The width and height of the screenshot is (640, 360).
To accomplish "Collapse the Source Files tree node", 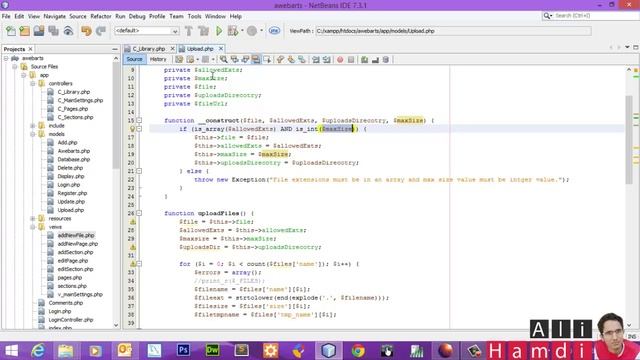I will point(15,67).
